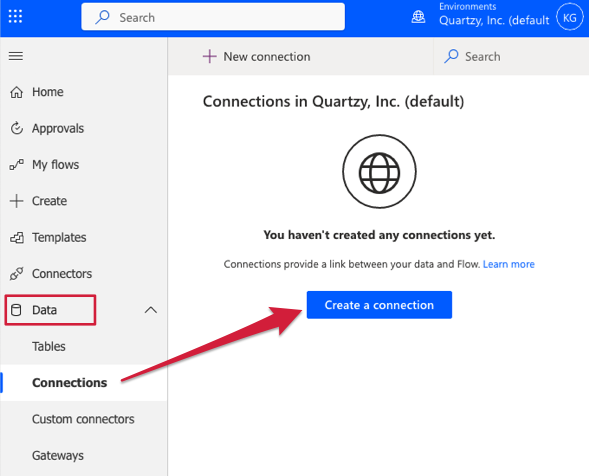Screen dimensions: 589x476
Task: Click the Create plus icon in sidebar
Action: [x=16, y=201]
